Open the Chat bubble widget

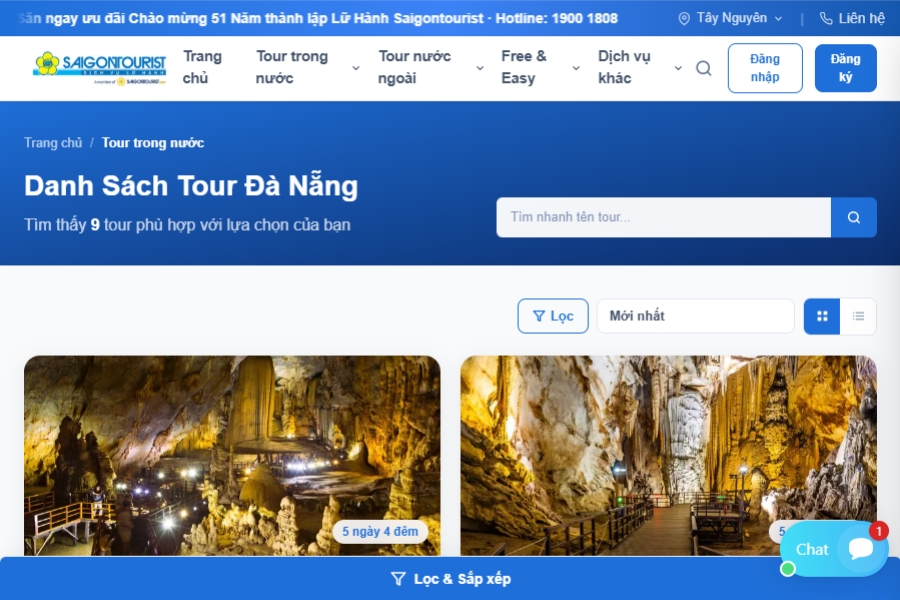pyautogui.click(x=834, y=549)
